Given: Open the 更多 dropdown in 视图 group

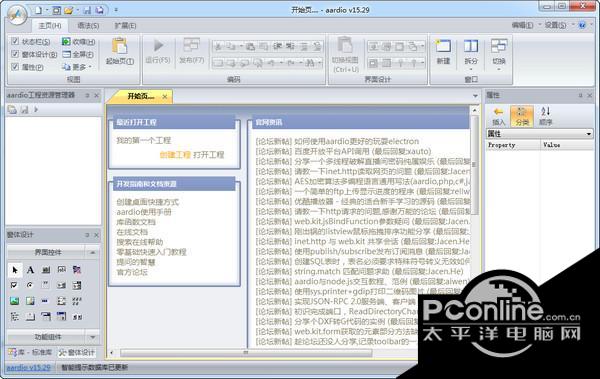Looking at the screenshot, I should point(78,67).
